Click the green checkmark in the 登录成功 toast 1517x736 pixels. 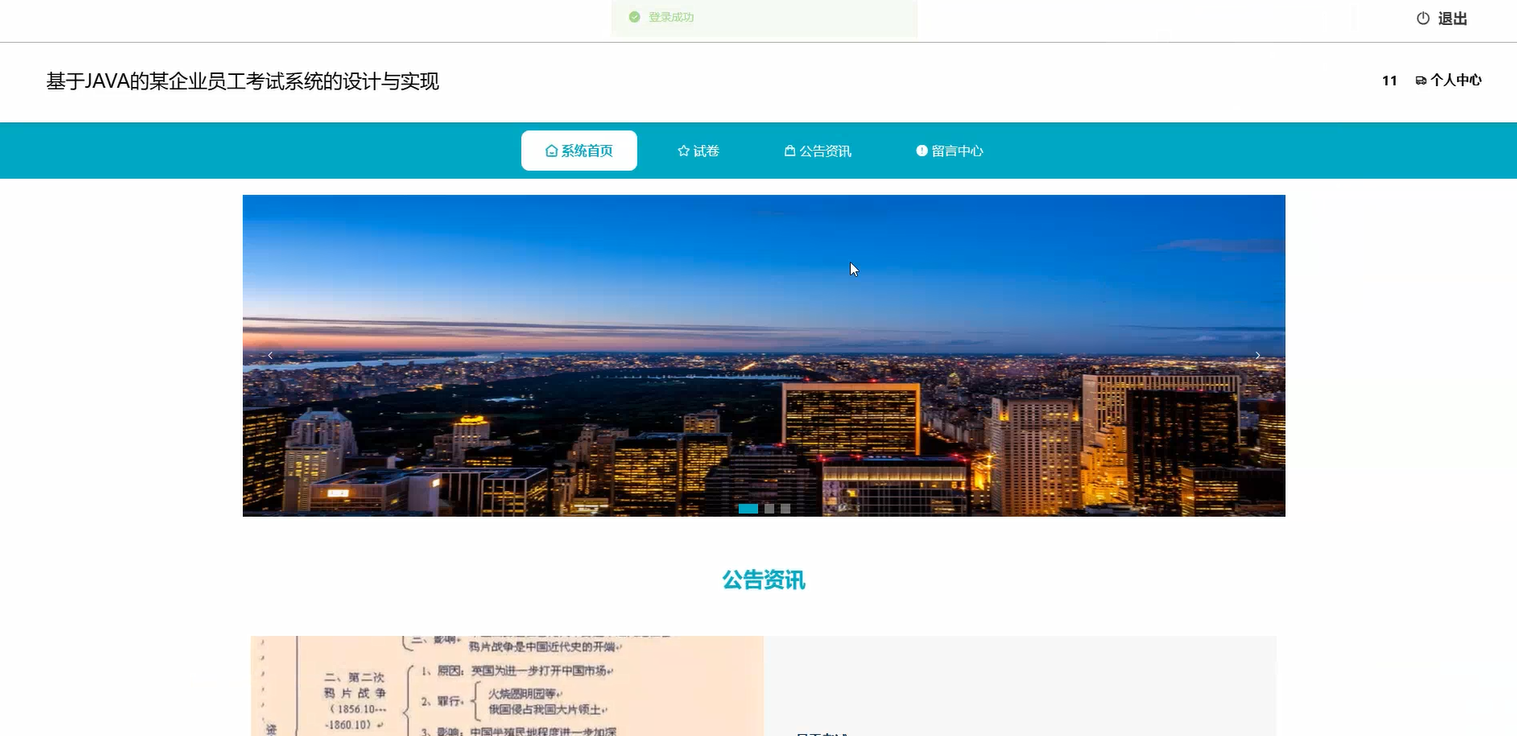coord(634,16)
